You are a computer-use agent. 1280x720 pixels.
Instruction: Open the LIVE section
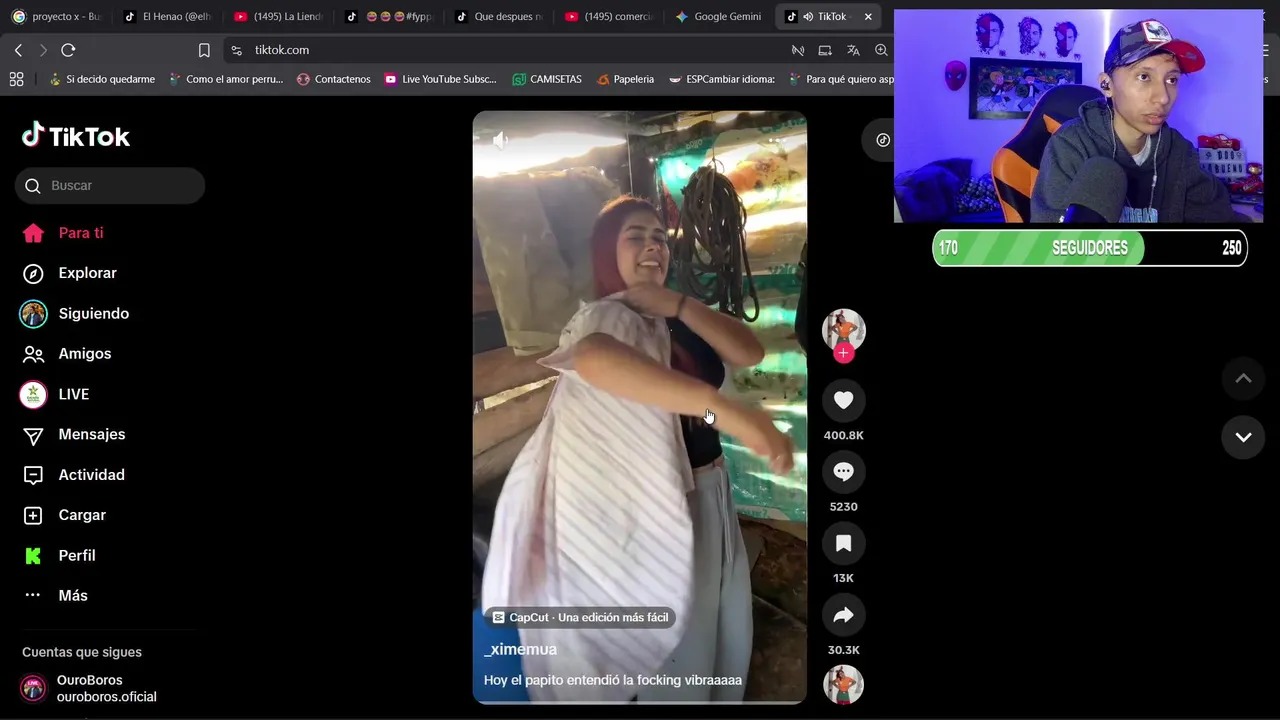[56, 394]
